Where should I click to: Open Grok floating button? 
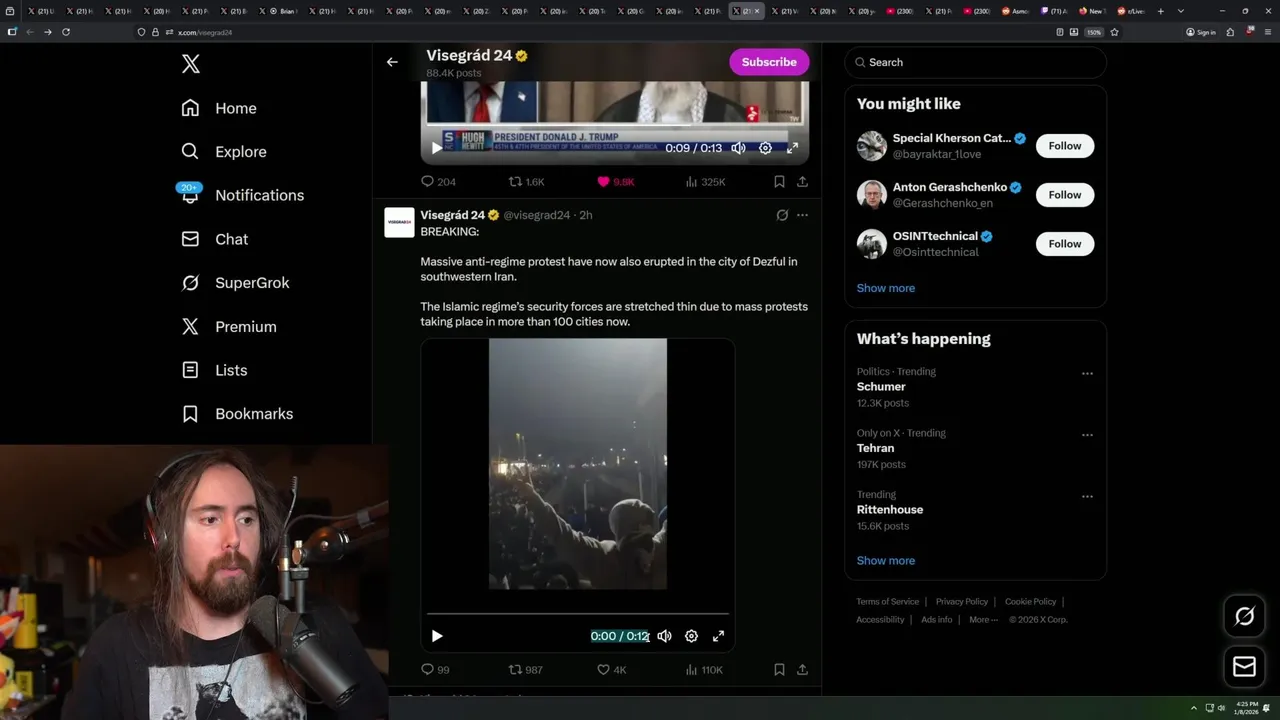click(1244, 617)
